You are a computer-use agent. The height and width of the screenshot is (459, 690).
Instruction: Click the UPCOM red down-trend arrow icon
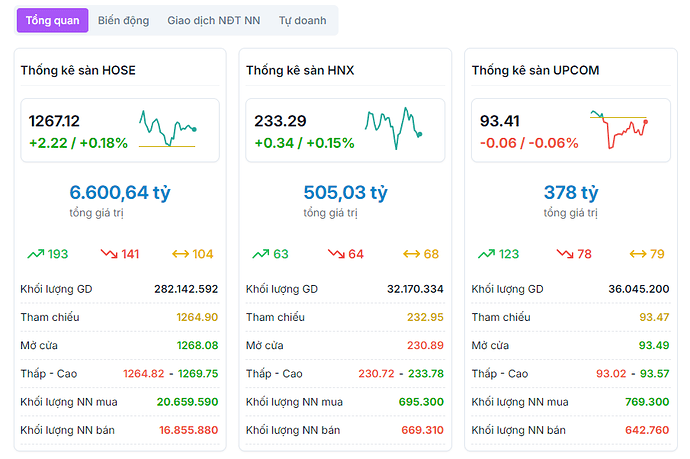(x=565, y=254)
